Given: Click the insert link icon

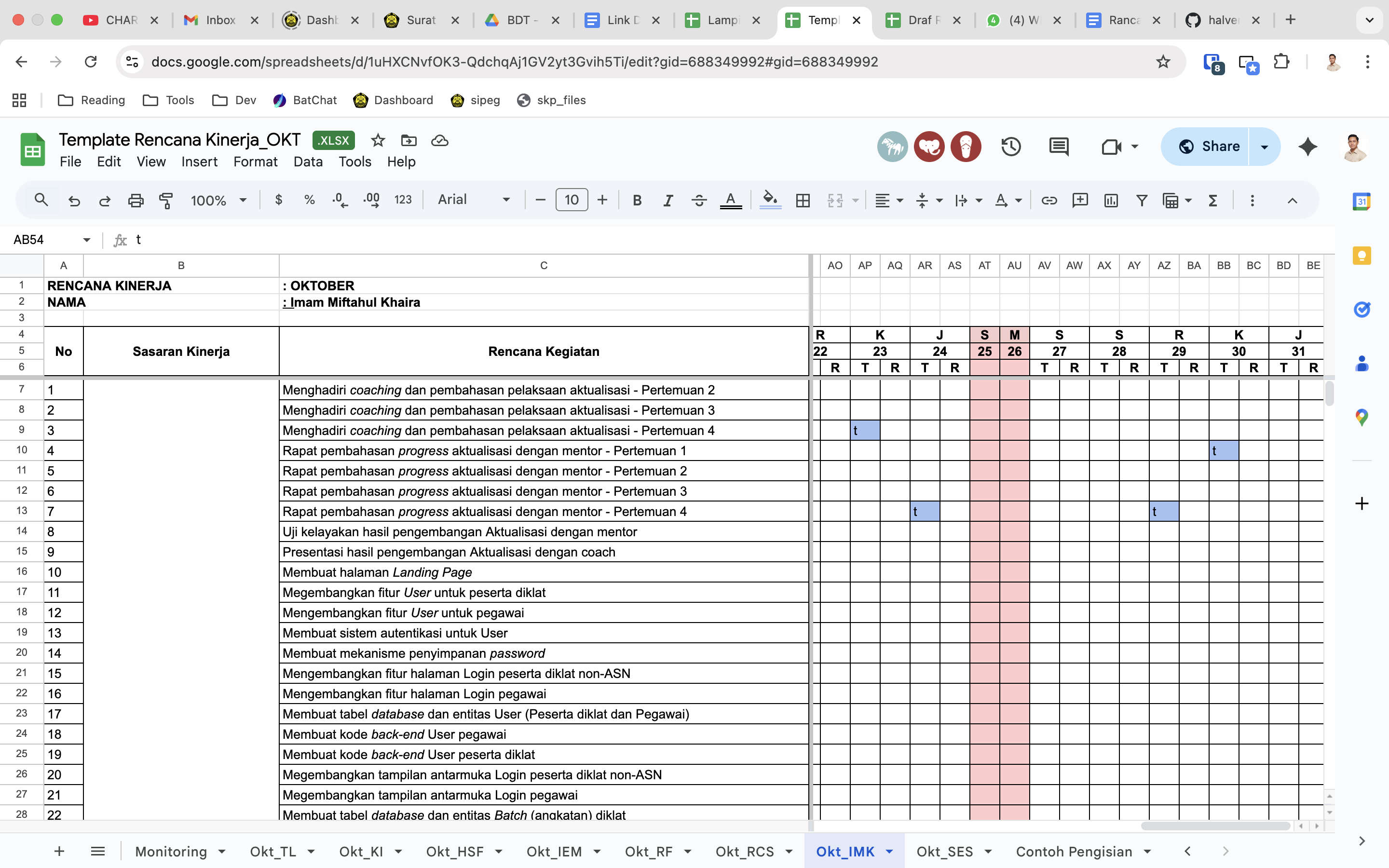Looking at the screenshot, I should 1049,200.
